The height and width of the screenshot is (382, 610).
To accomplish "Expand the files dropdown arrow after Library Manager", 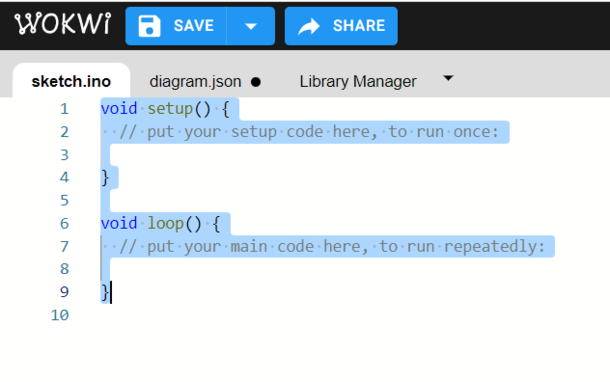I will pyautogui.click(x=448, y=78).
